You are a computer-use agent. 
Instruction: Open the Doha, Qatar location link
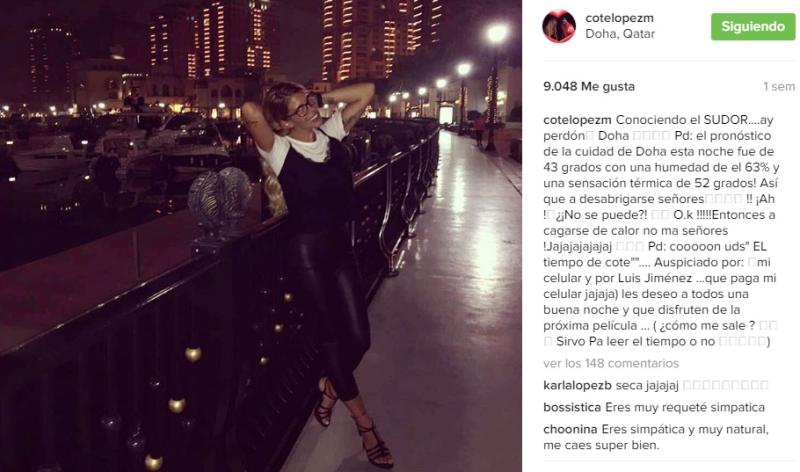(x=620, y=34)
